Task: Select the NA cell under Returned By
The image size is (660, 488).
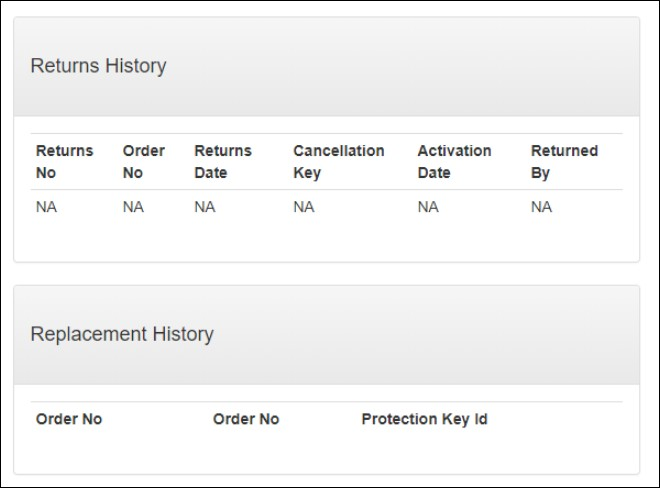Action: click(541, 207)
